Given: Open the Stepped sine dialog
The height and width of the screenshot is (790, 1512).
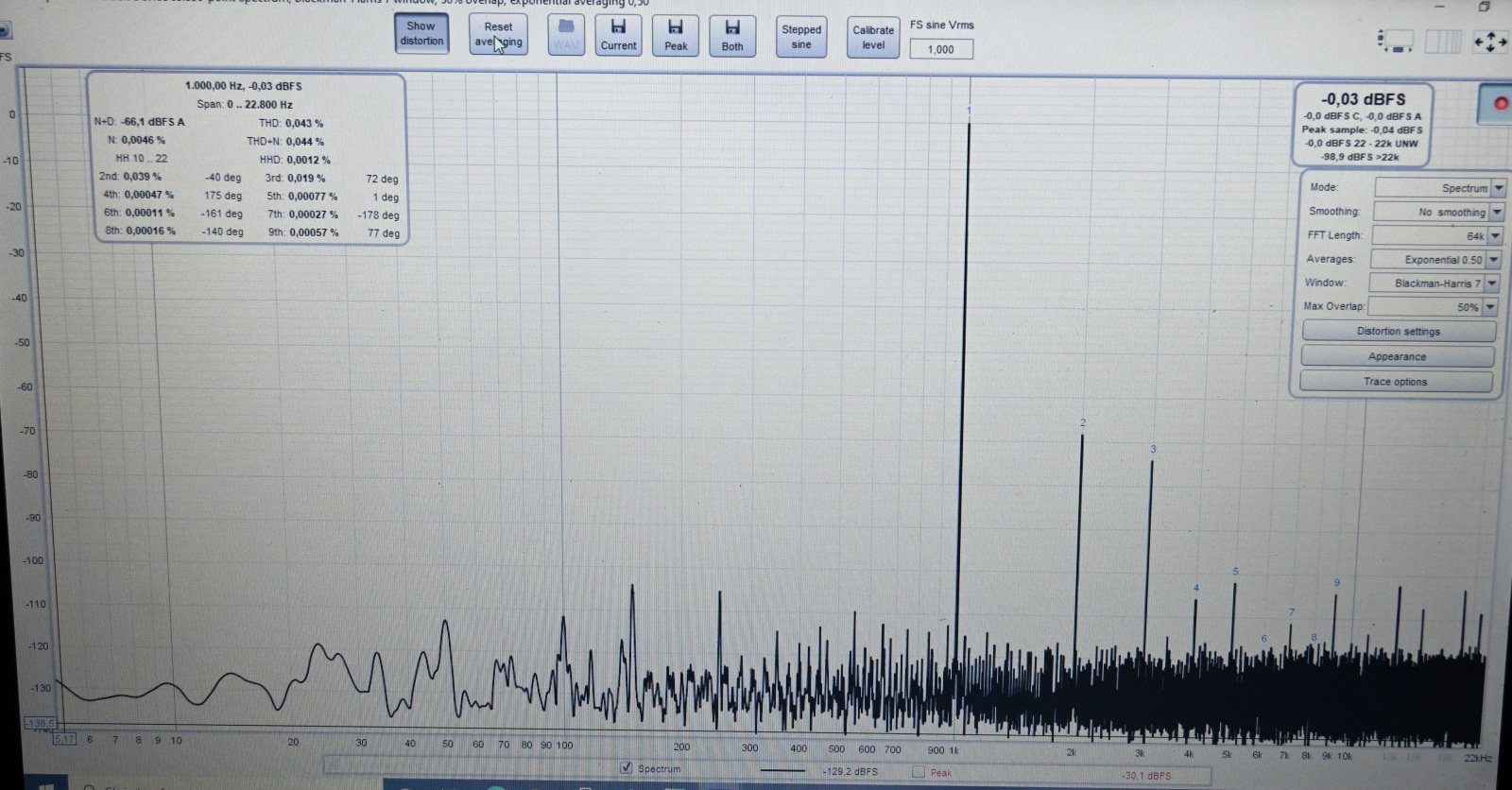Looking at the screenshot, I should click(x=801, y=37).
